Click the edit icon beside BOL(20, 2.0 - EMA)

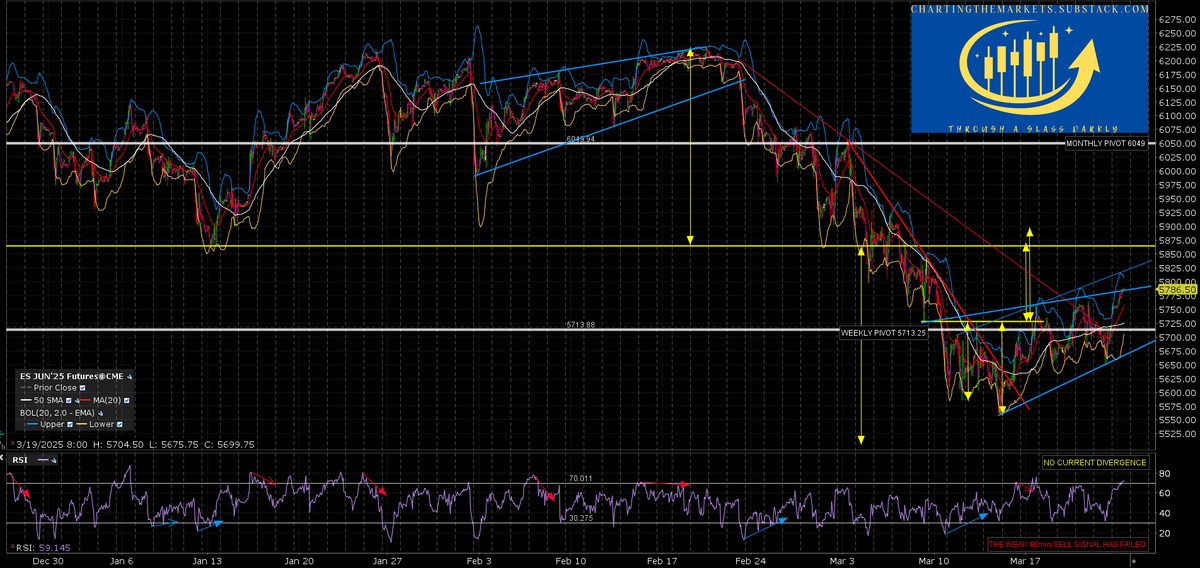100,413
